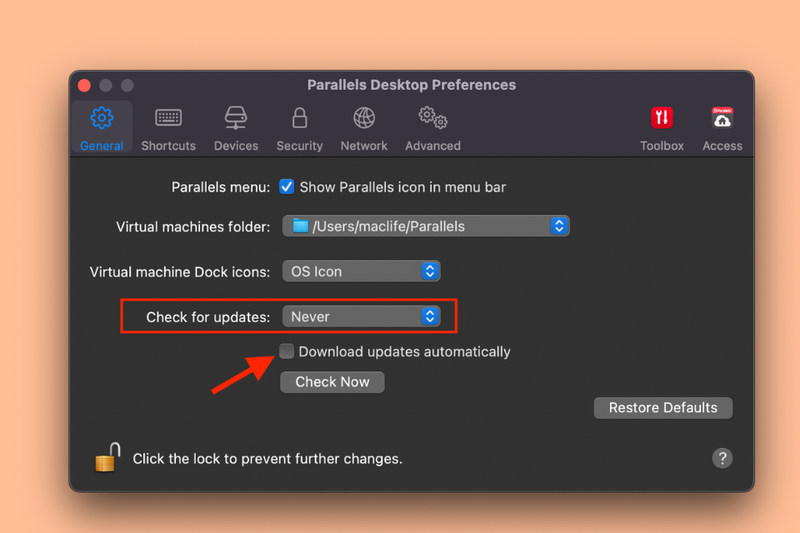Click the lock icon to prevent changes
The height and width of the screenshot is (533, 800).
coord(108,457)
